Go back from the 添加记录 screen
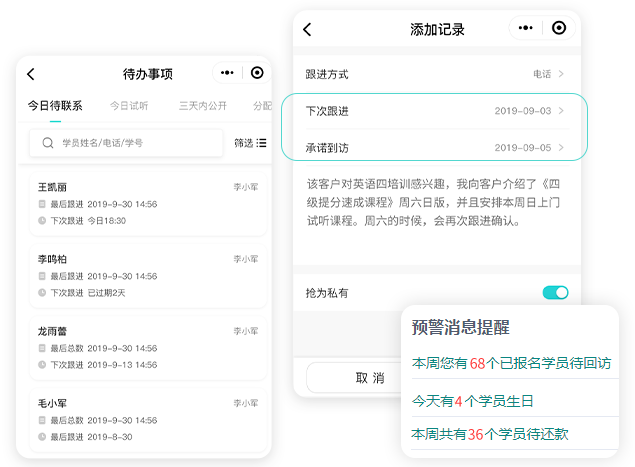This screenshot has height=467, width=635. click(307, 29)
